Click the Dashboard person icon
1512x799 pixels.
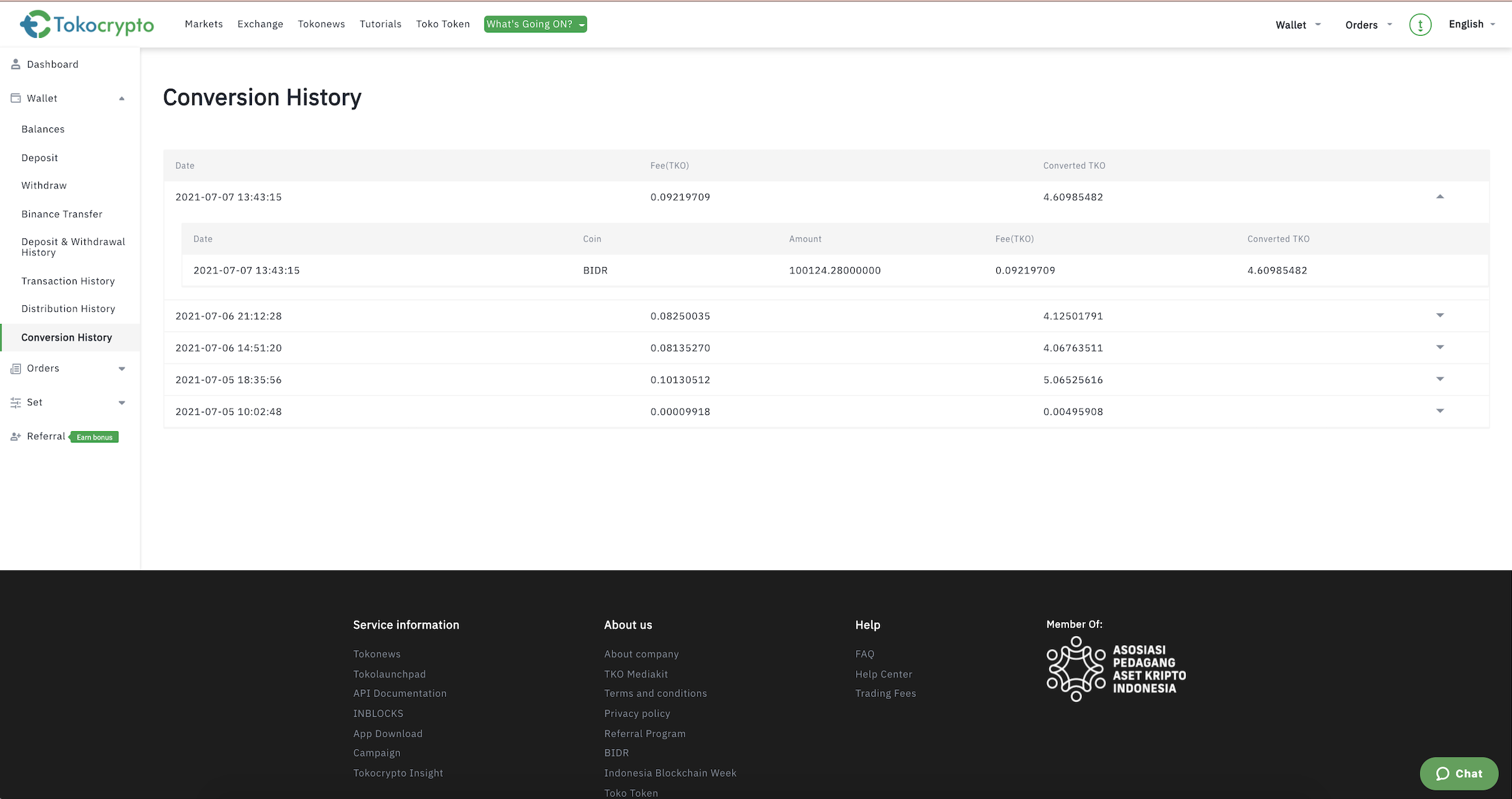[x=16, y=64]
